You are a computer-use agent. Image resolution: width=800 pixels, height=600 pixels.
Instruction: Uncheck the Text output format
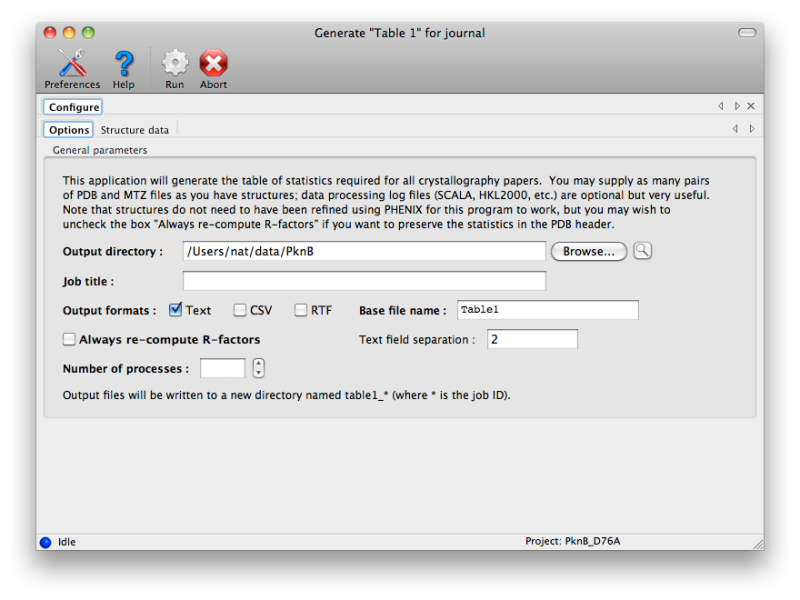[176, 310]
